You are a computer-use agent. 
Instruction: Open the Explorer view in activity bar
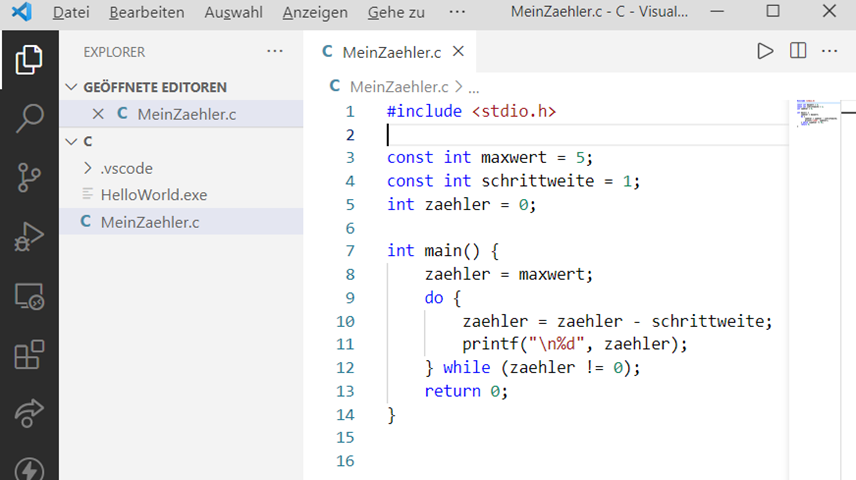[29, 59]
